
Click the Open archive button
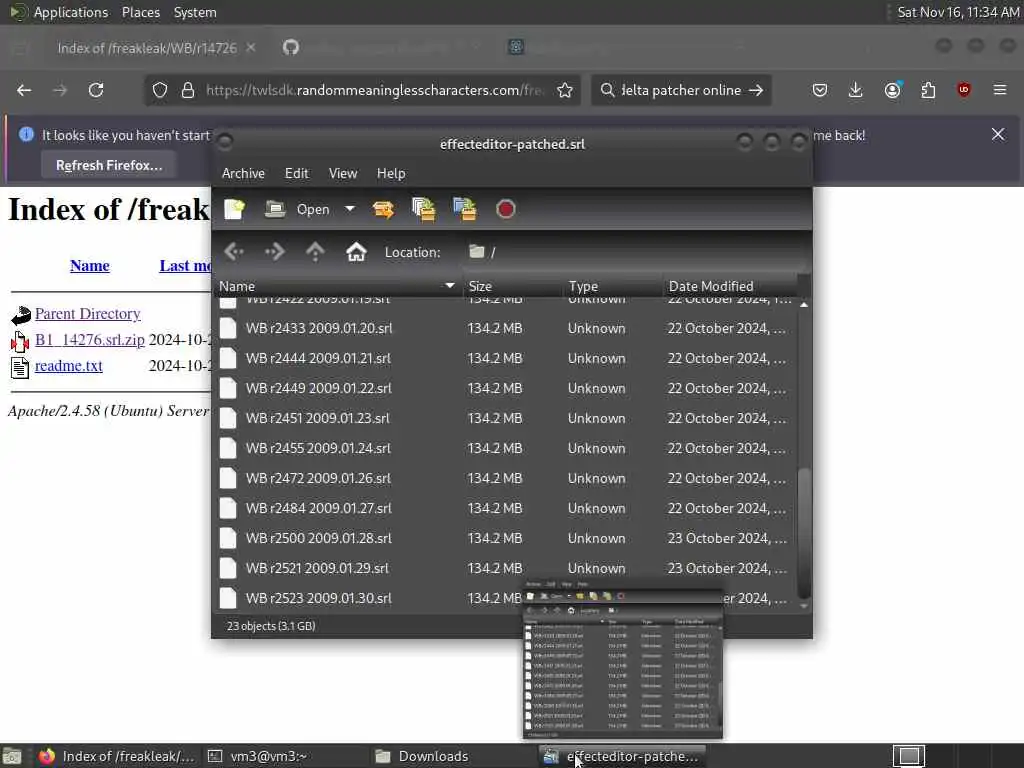pyautogui.click(x=297, y=209)
